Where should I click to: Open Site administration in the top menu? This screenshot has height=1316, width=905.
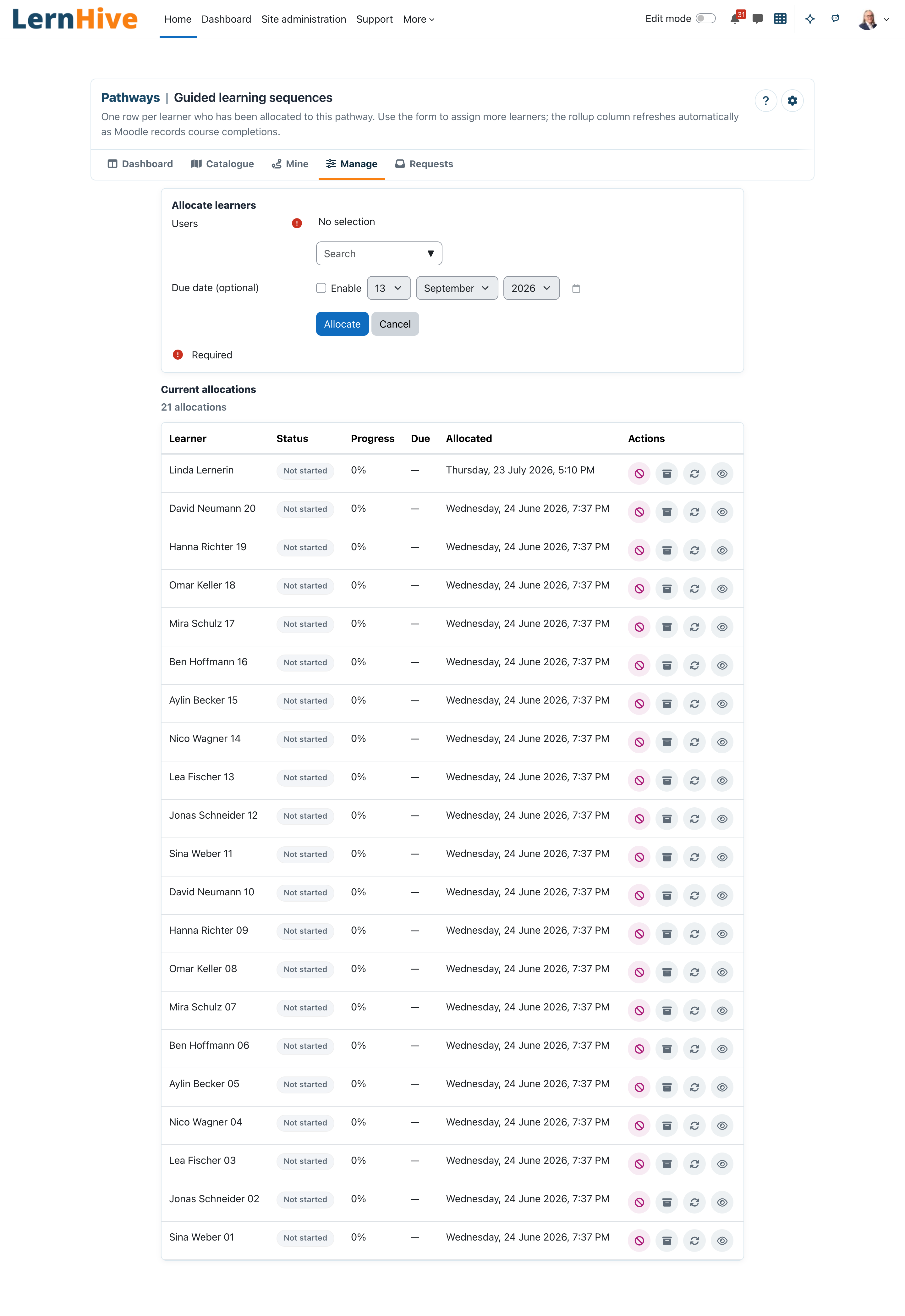(303, 19)
